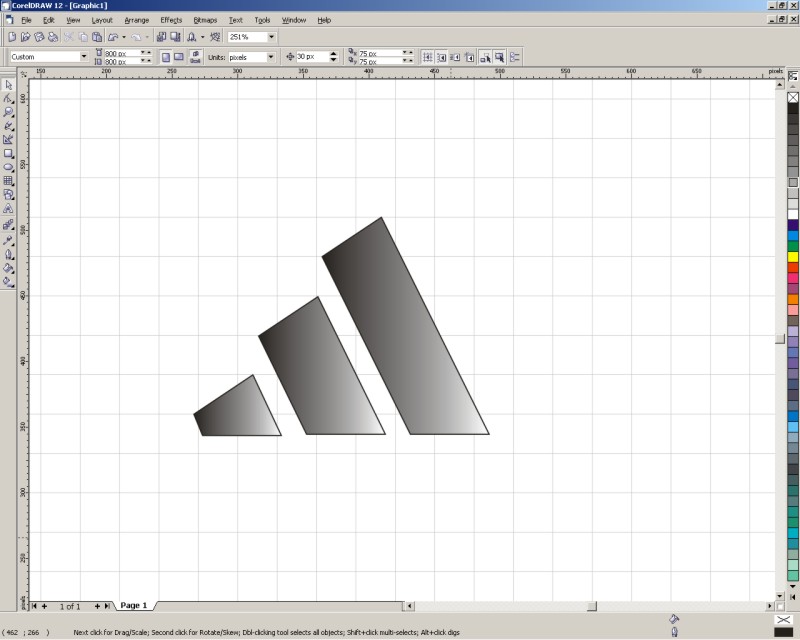Create a new document with New icon
Viewport: 800px width, 640px height.
[12, 37]
